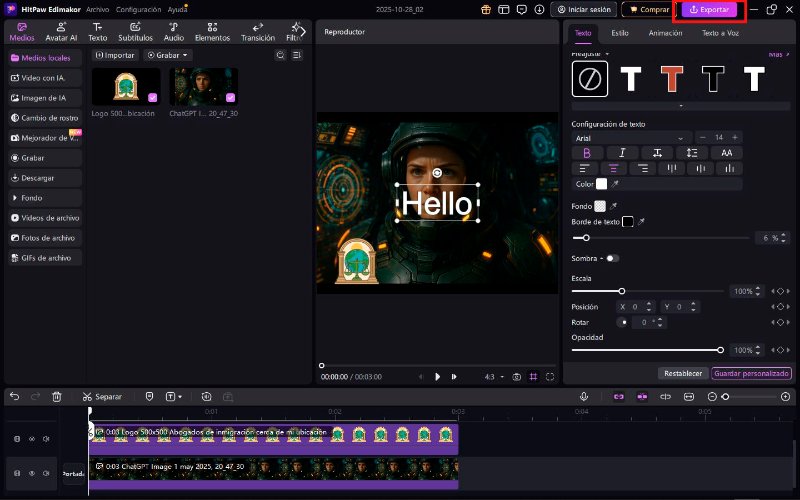The width and height of the screenshot is (800, 500).
Task: Apply uppercase AA text formatting
Action: pos(727,153)
